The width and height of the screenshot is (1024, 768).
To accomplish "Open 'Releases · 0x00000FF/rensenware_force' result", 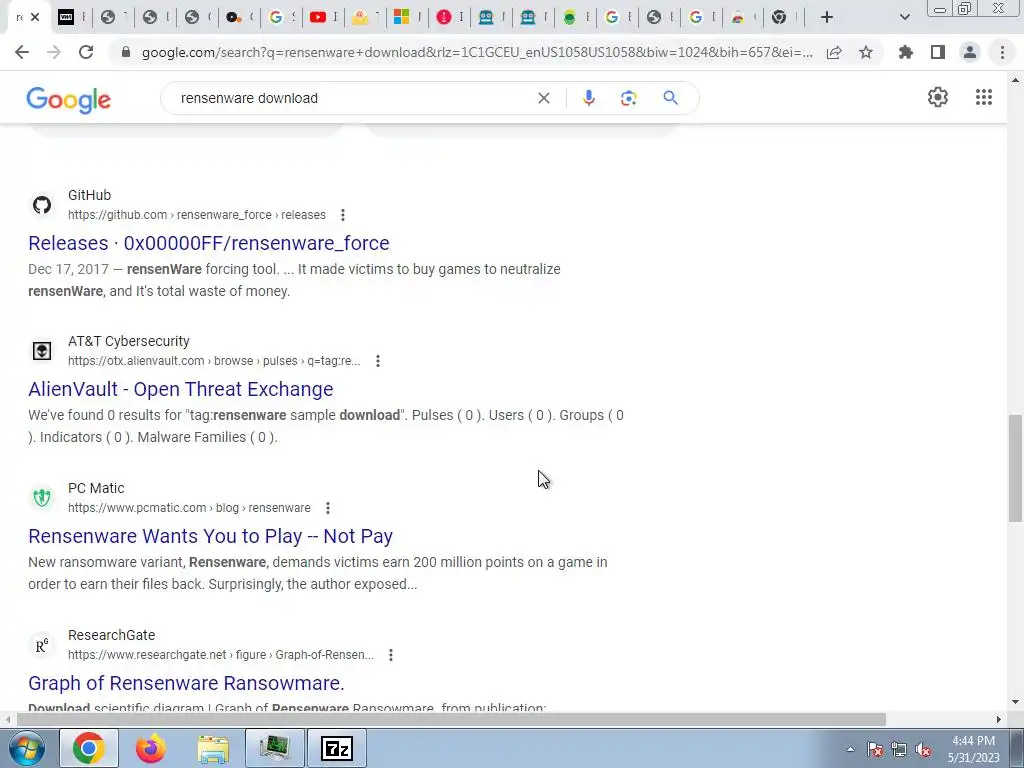I will click(208, 243).
